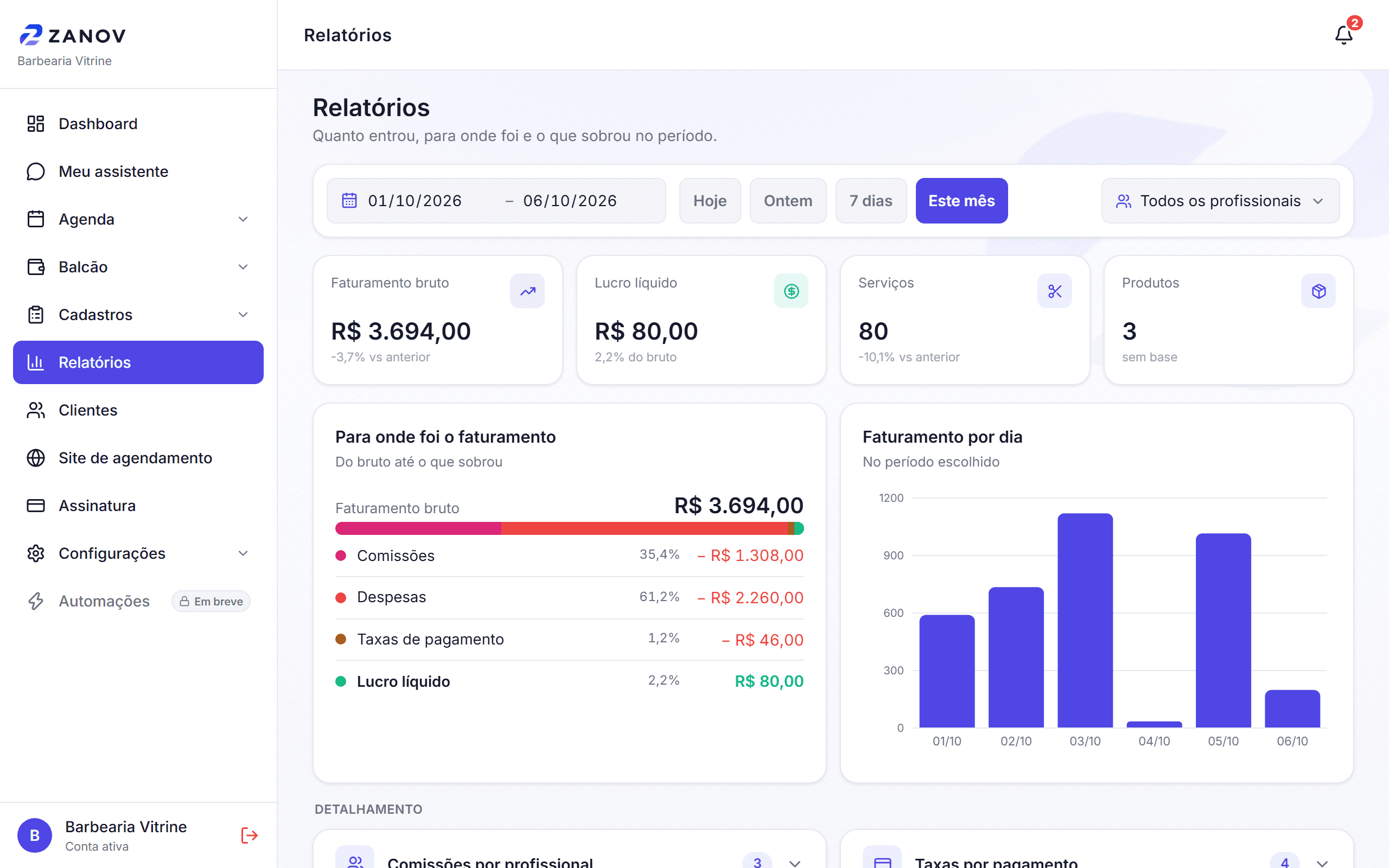Click the box icon on Produtos card

click(x=1318, y=291)
